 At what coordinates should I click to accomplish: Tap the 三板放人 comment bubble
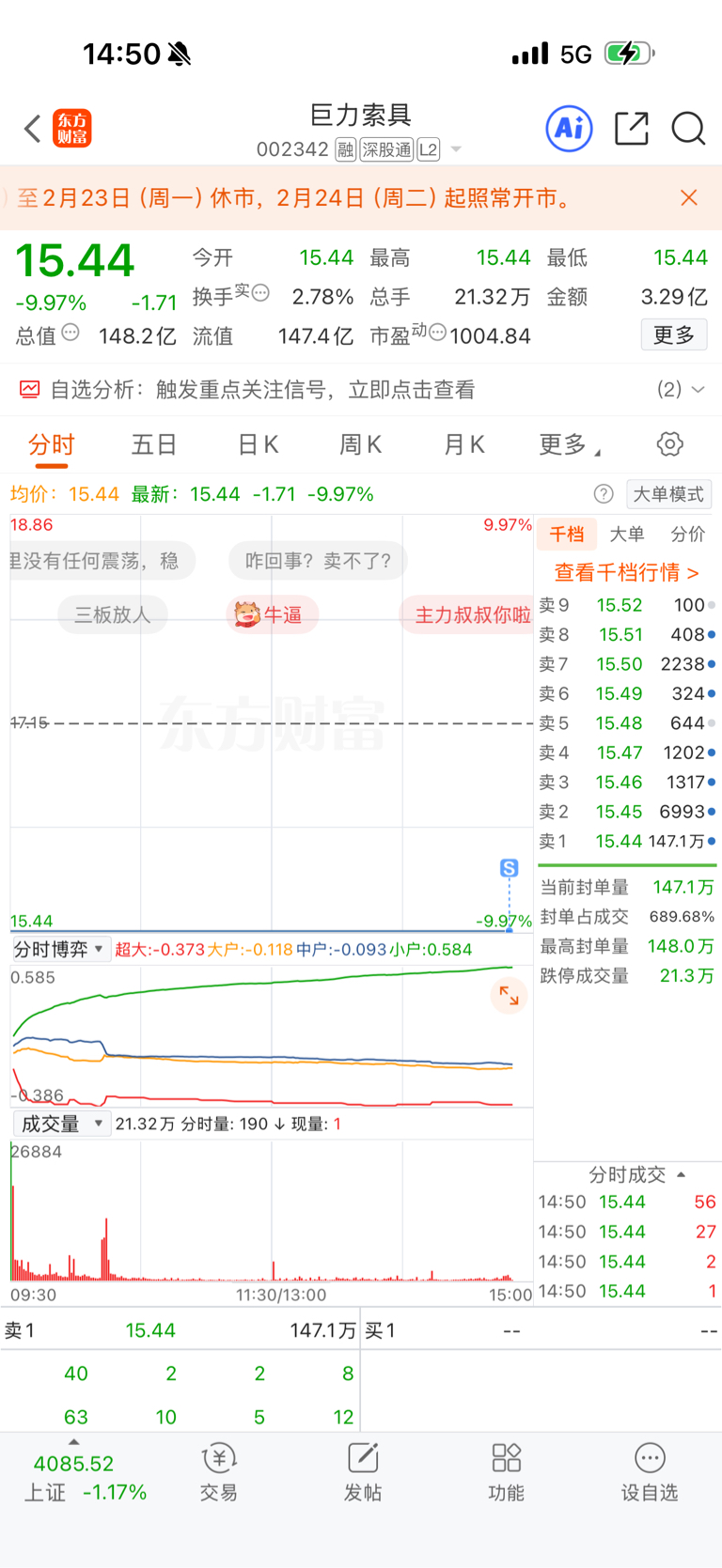tap(113, 614)
